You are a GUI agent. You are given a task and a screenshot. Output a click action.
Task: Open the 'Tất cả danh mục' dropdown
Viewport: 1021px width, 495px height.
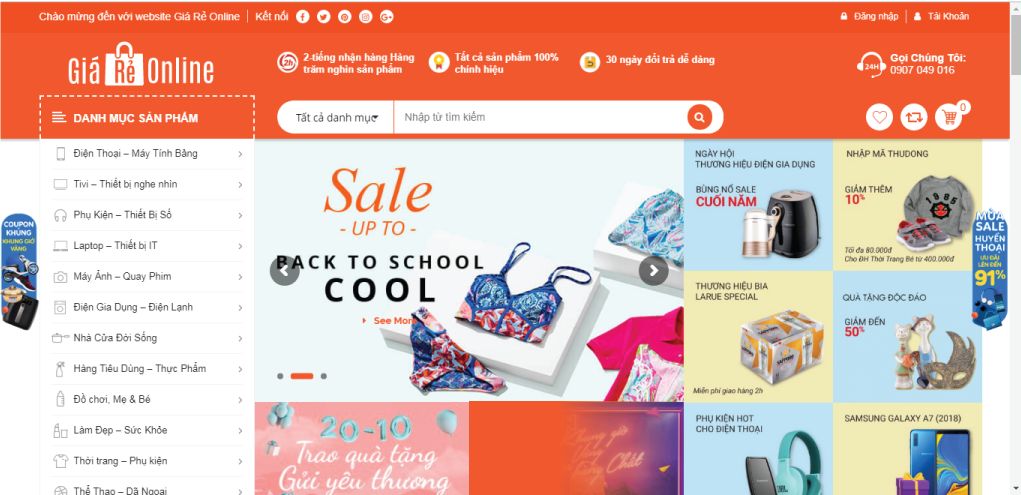(336, 117)
